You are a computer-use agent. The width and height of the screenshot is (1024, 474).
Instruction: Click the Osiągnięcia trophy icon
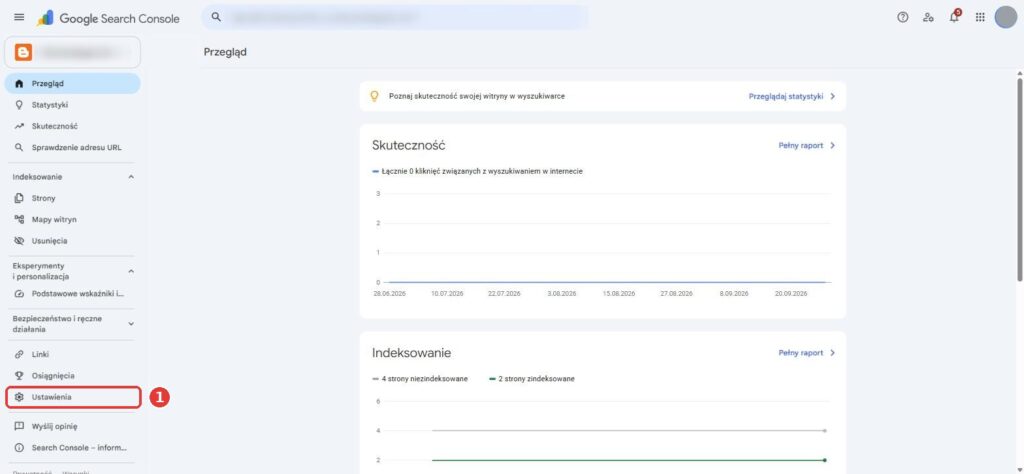coord(19,376)
